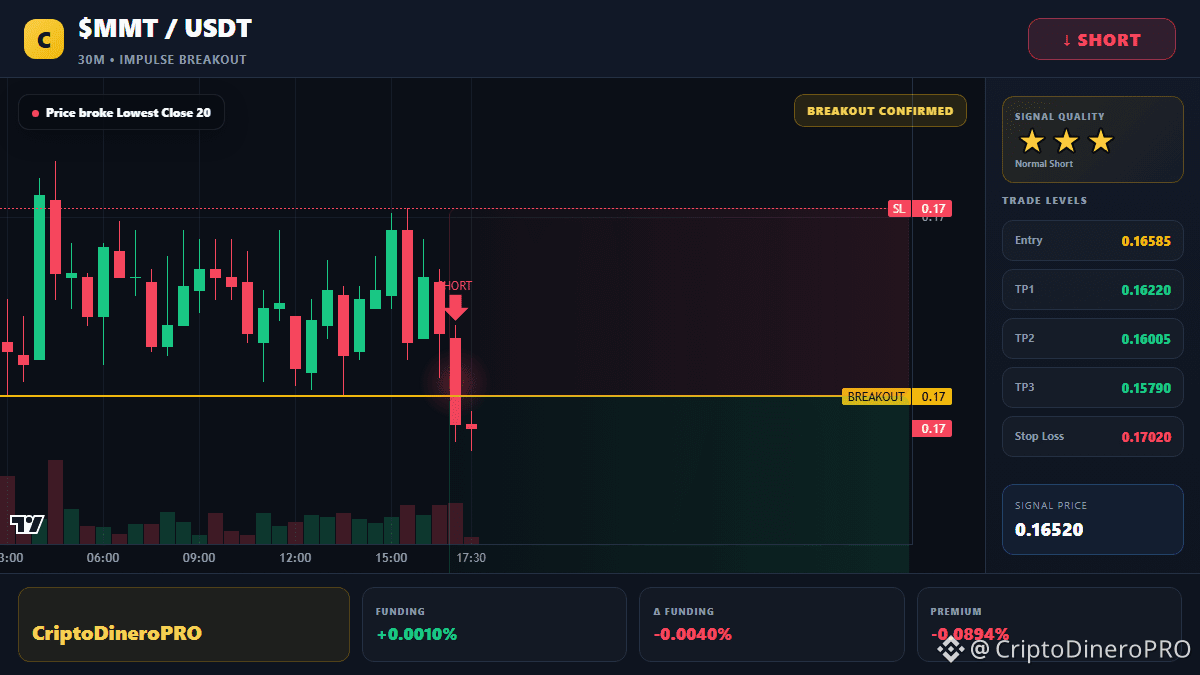Click the TradingView logo on chart

[27, 523]
